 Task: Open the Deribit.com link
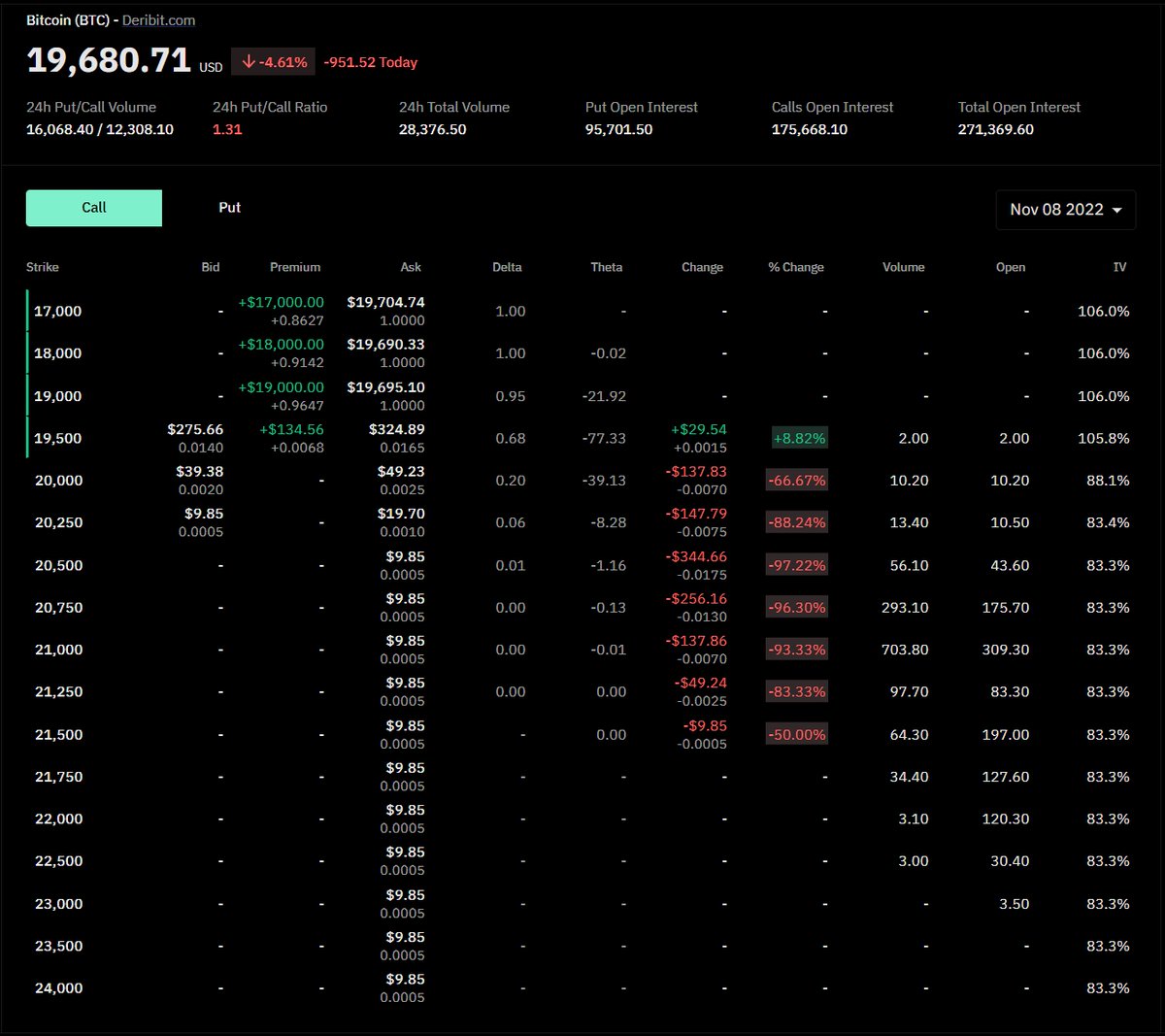coord(158,20)
